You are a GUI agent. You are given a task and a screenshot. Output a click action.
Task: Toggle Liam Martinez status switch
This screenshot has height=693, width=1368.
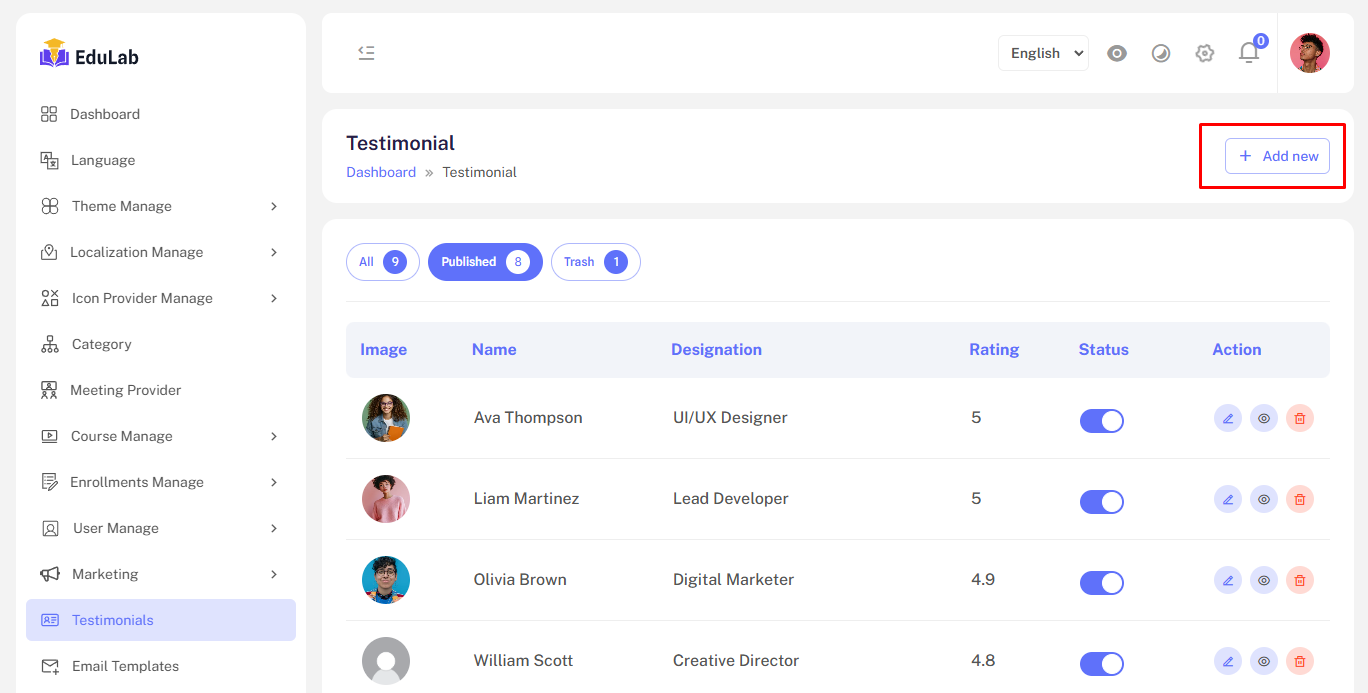click(x=1101, y=502)
